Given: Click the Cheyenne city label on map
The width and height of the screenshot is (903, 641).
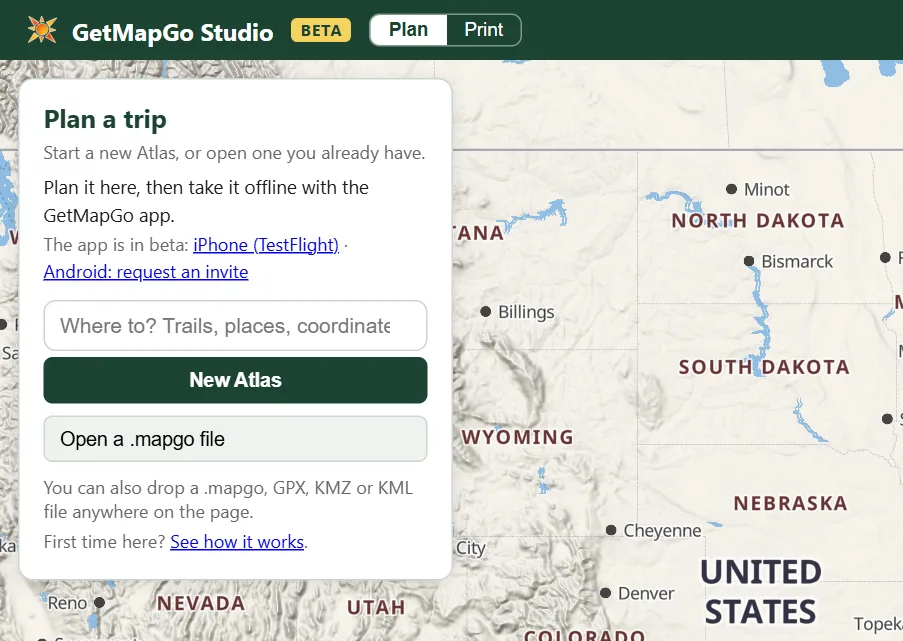Looking at the screenshot, I should (662, 530).
